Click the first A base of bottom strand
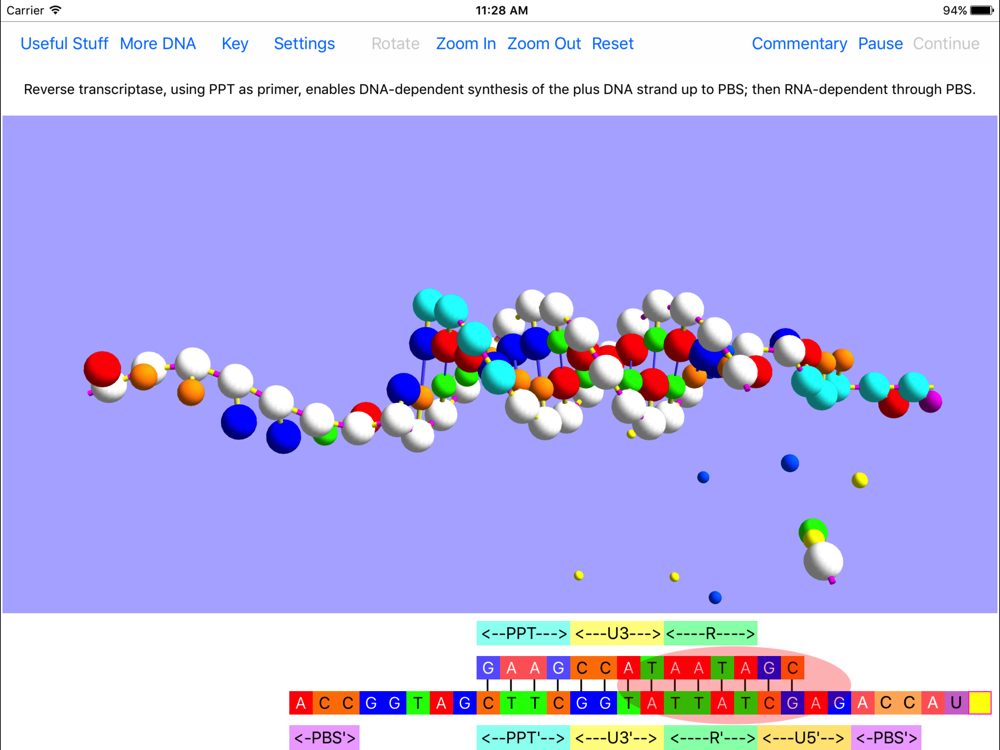1000x750 pixels. click(301, 703)
